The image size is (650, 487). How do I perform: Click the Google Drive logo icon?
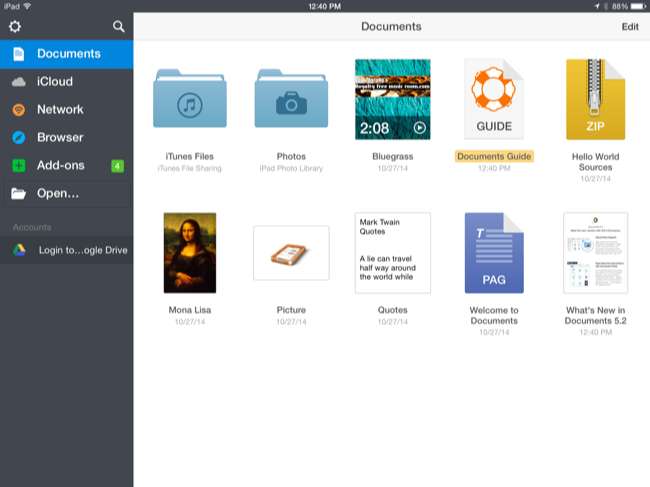coord(19,249)
